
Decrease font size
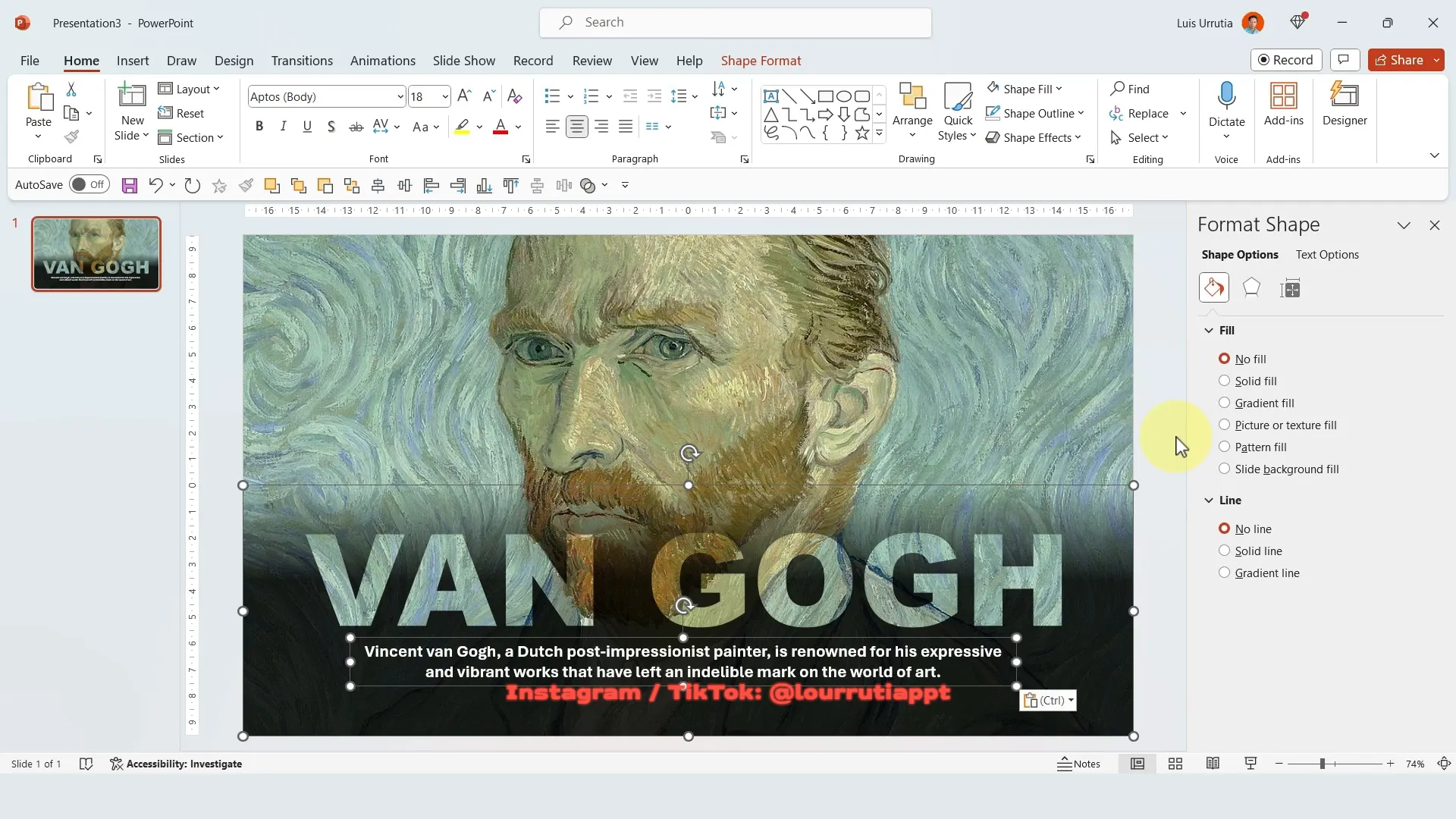click(x=489, y=96)
